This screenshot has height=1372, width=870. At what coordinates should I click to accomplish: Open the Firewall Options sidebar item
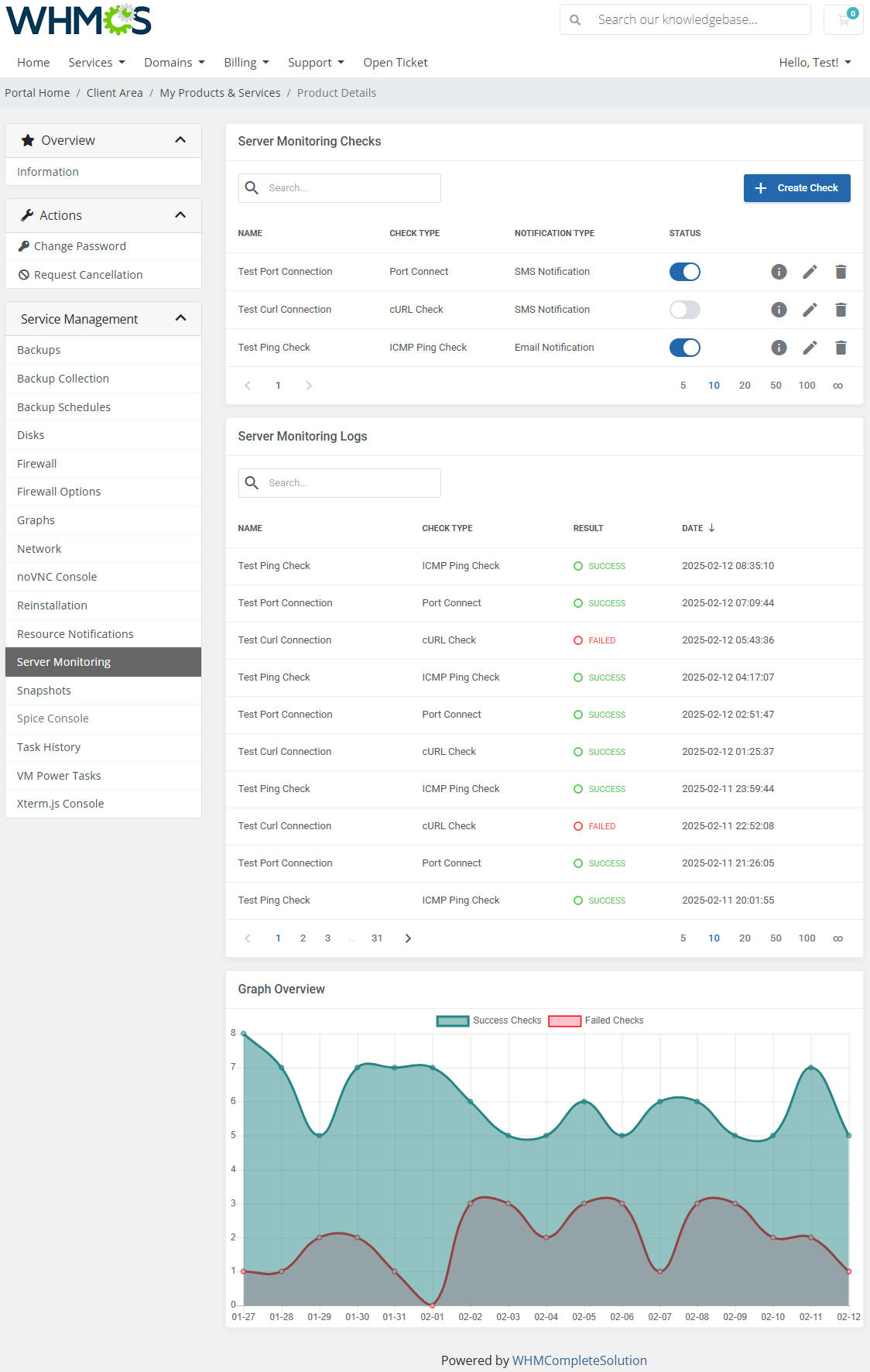59,492
